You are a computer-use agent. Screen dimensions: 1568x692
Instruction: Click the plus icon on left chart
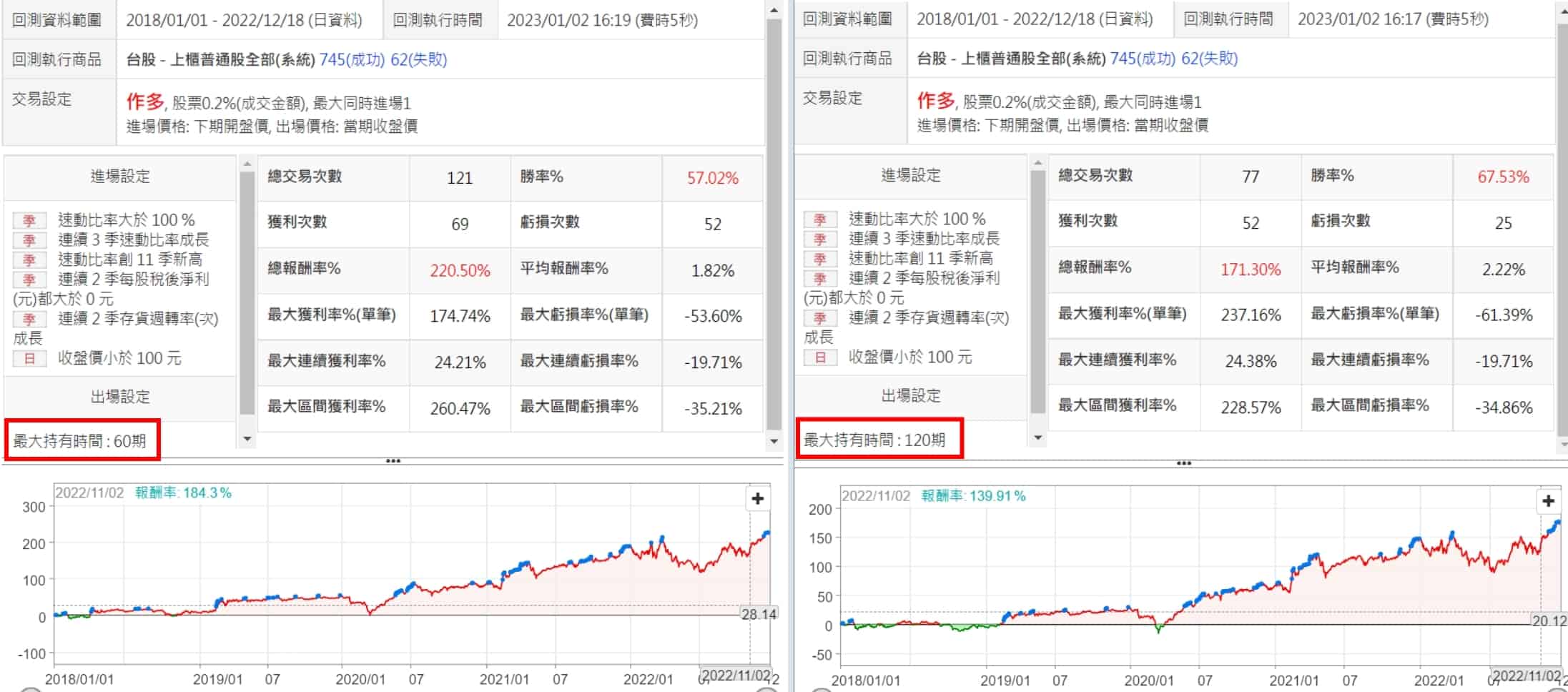[757, 498]
